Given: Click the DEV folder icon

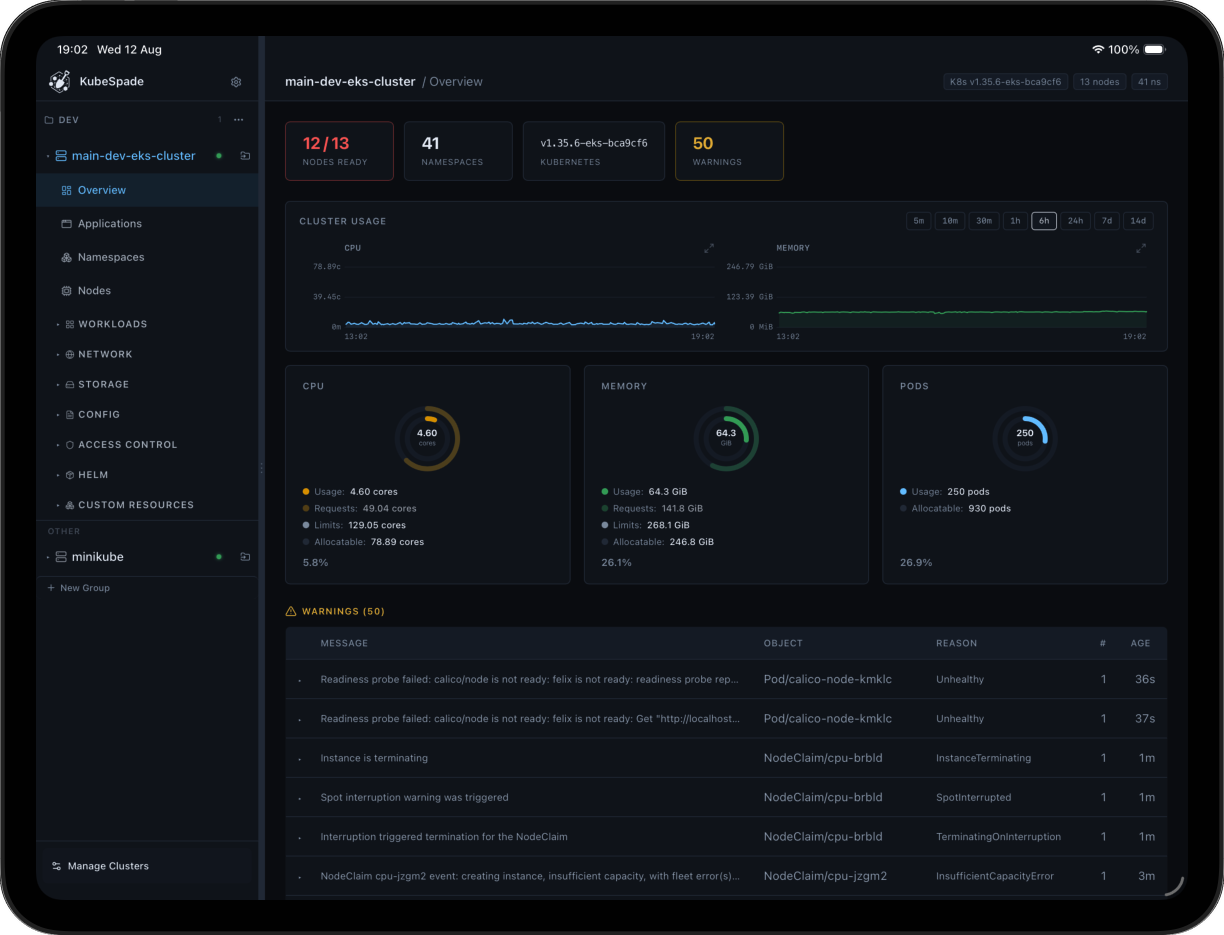Looking at the screenshot, I should (49, 120).
